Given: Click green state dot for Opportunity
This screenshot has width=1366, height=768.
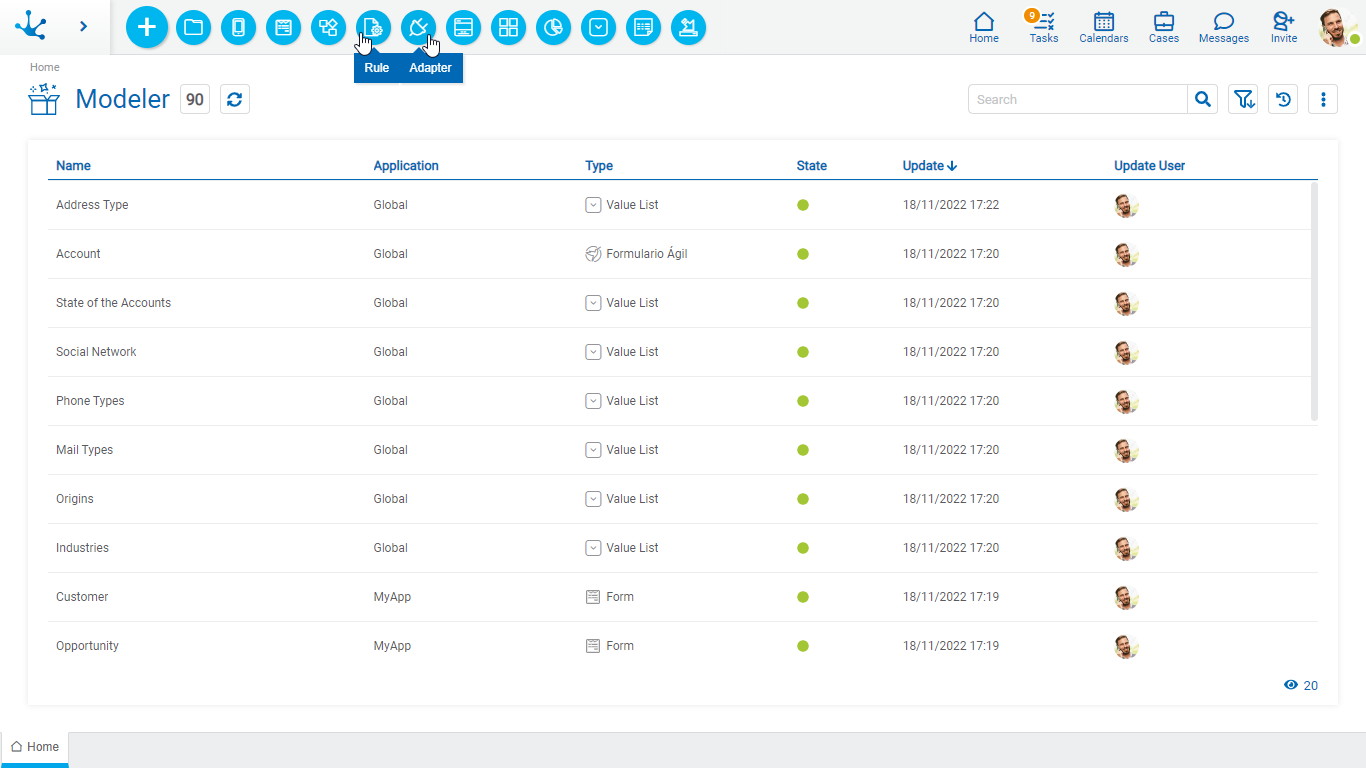Looking at the screenshot, I should 803,646.
